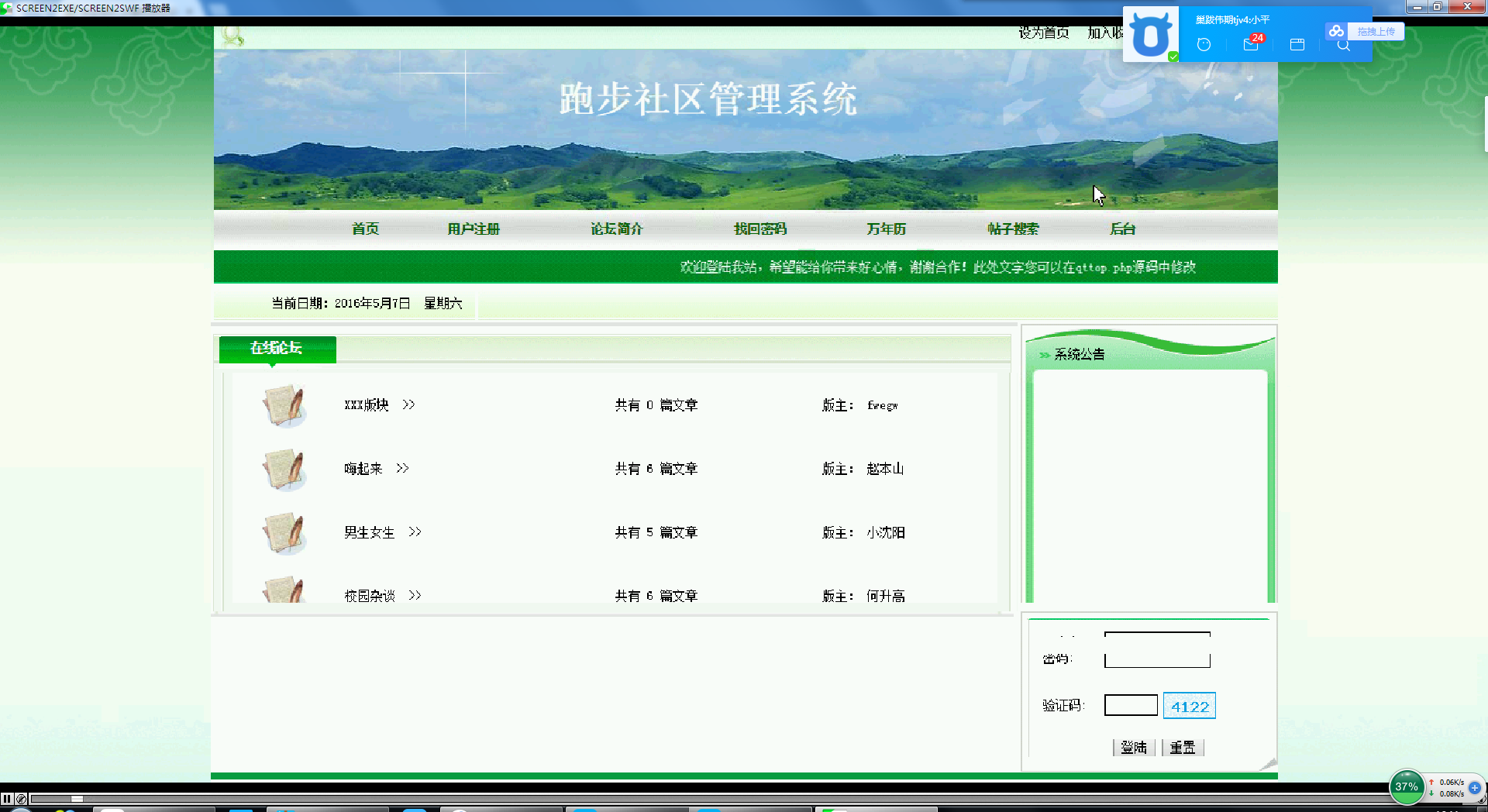
Task: Click the 系统公告 panel header
Action: tap(1080, 354)
